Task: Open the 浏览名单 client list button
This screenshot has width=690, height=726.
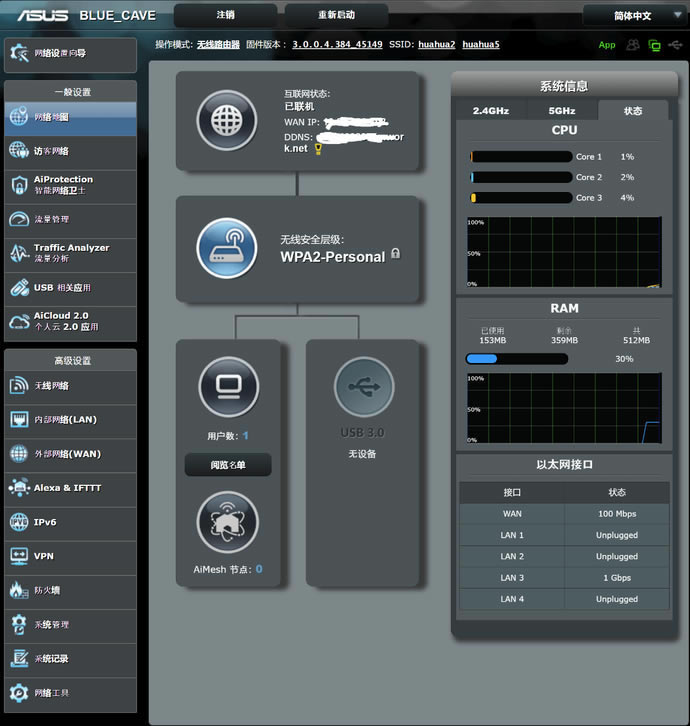Action: click(228, 465)
